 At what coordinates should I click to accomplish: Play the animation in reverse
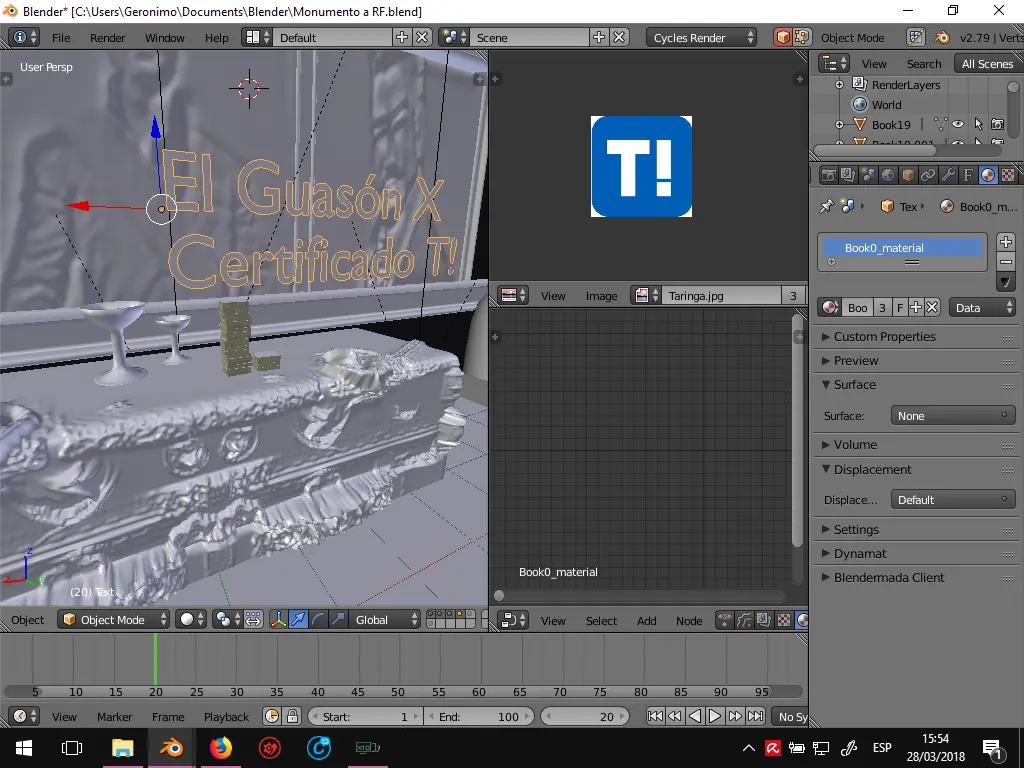tap(695, 716)
